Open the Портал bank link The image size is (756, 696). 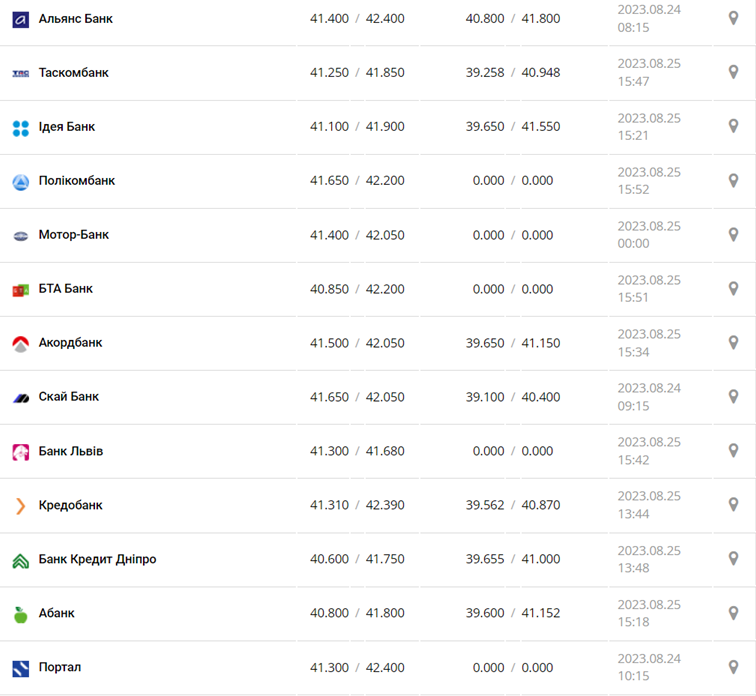60,667
